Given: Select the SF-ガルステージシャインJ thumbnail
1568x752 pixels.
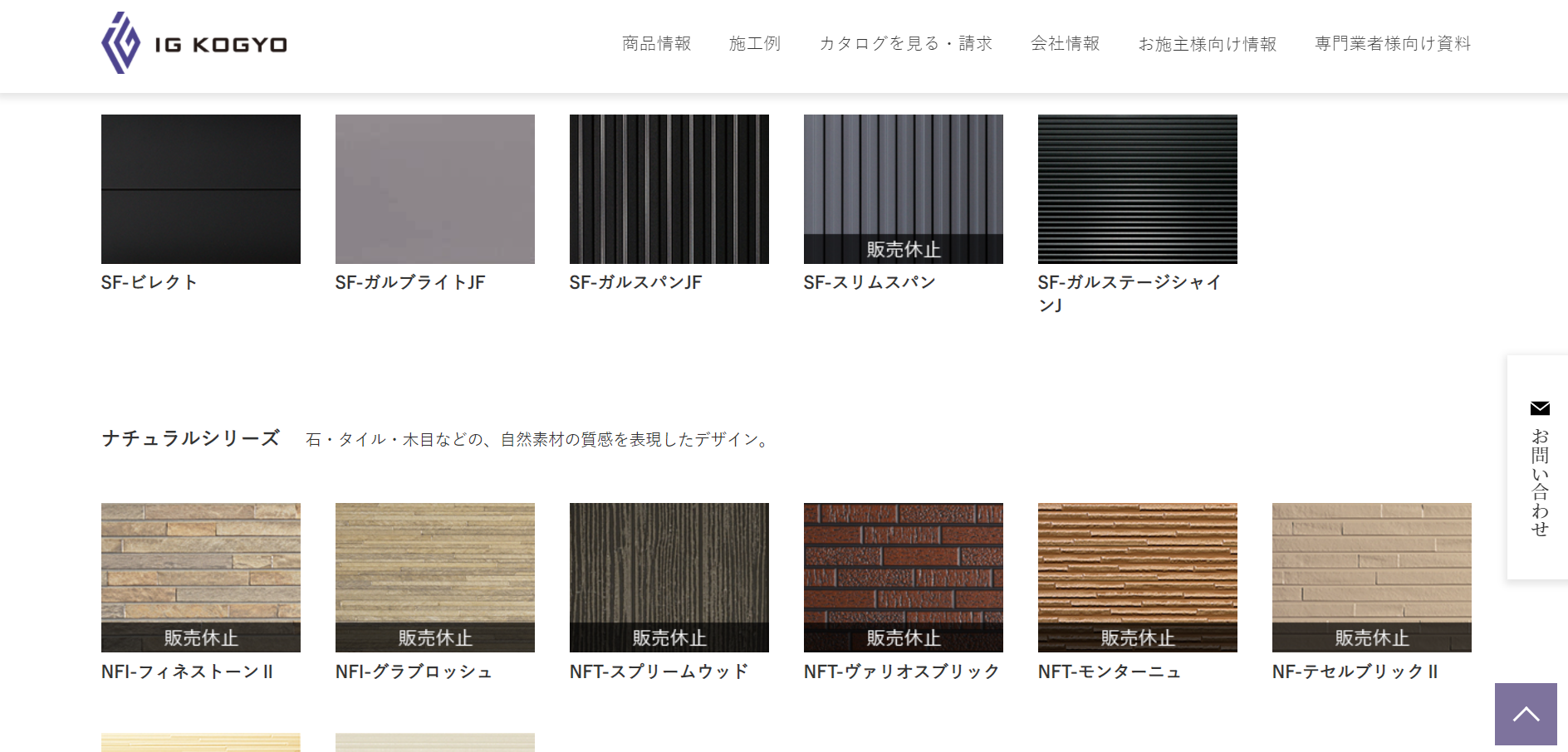Looking at the screenshot, I should [1138, 189].
